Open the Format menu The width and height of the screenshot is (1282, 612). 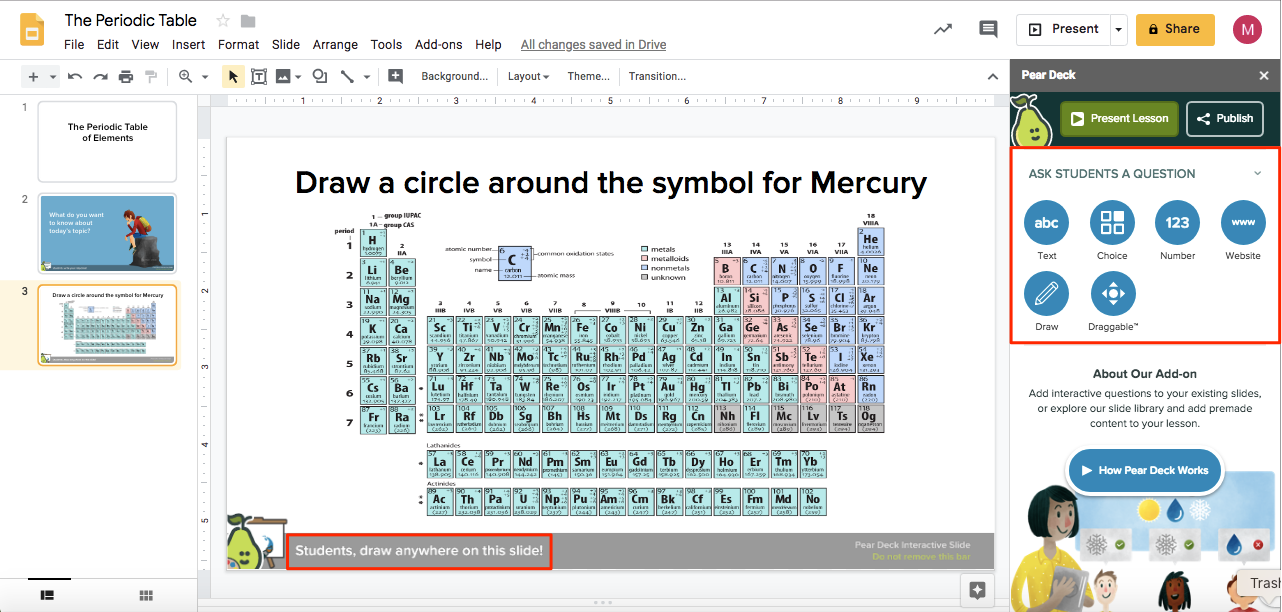(x=238, y=45)
